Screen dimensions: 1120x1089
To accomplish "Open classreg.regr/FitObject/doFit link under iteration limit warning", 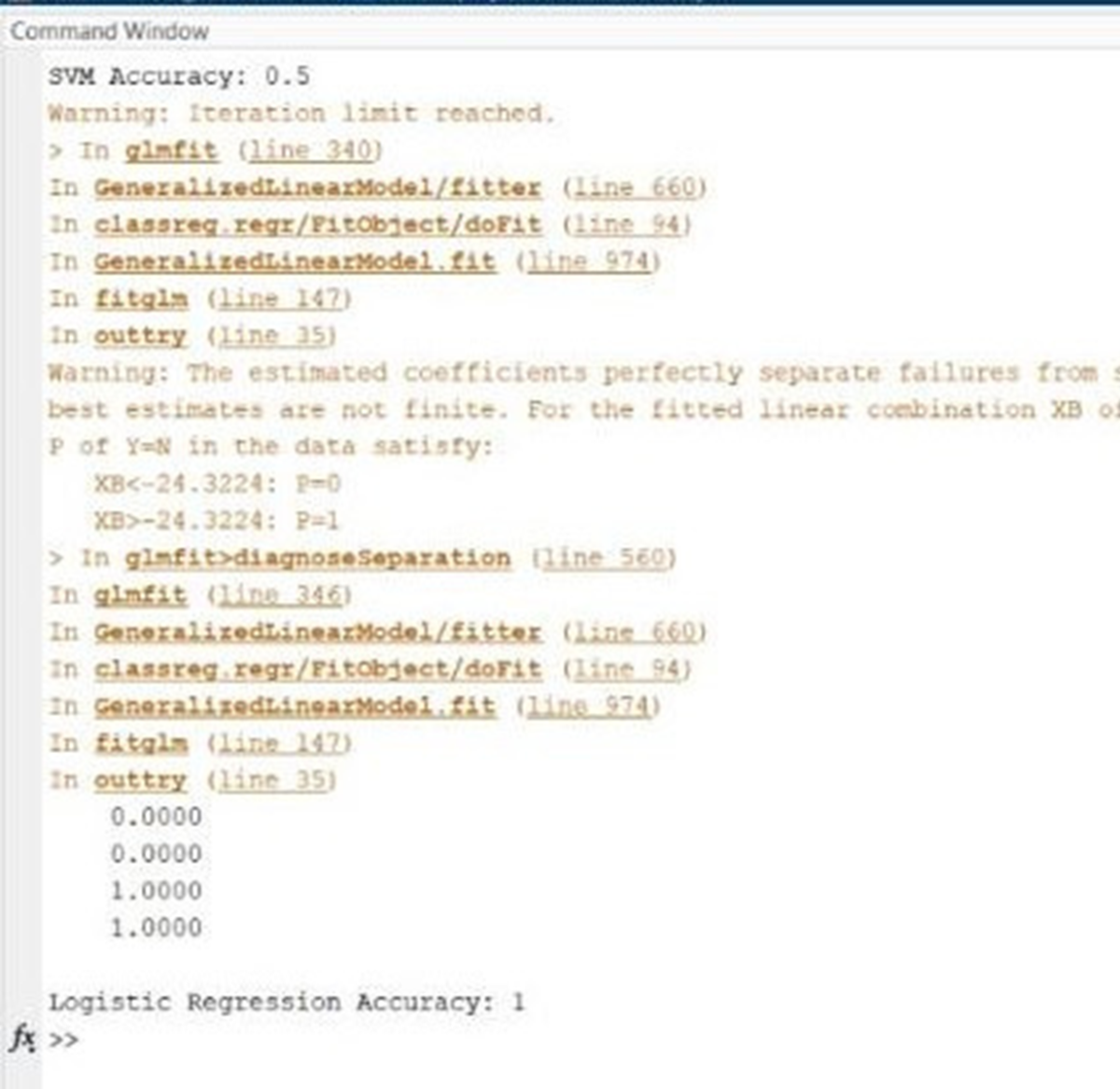I will [317, 225].
